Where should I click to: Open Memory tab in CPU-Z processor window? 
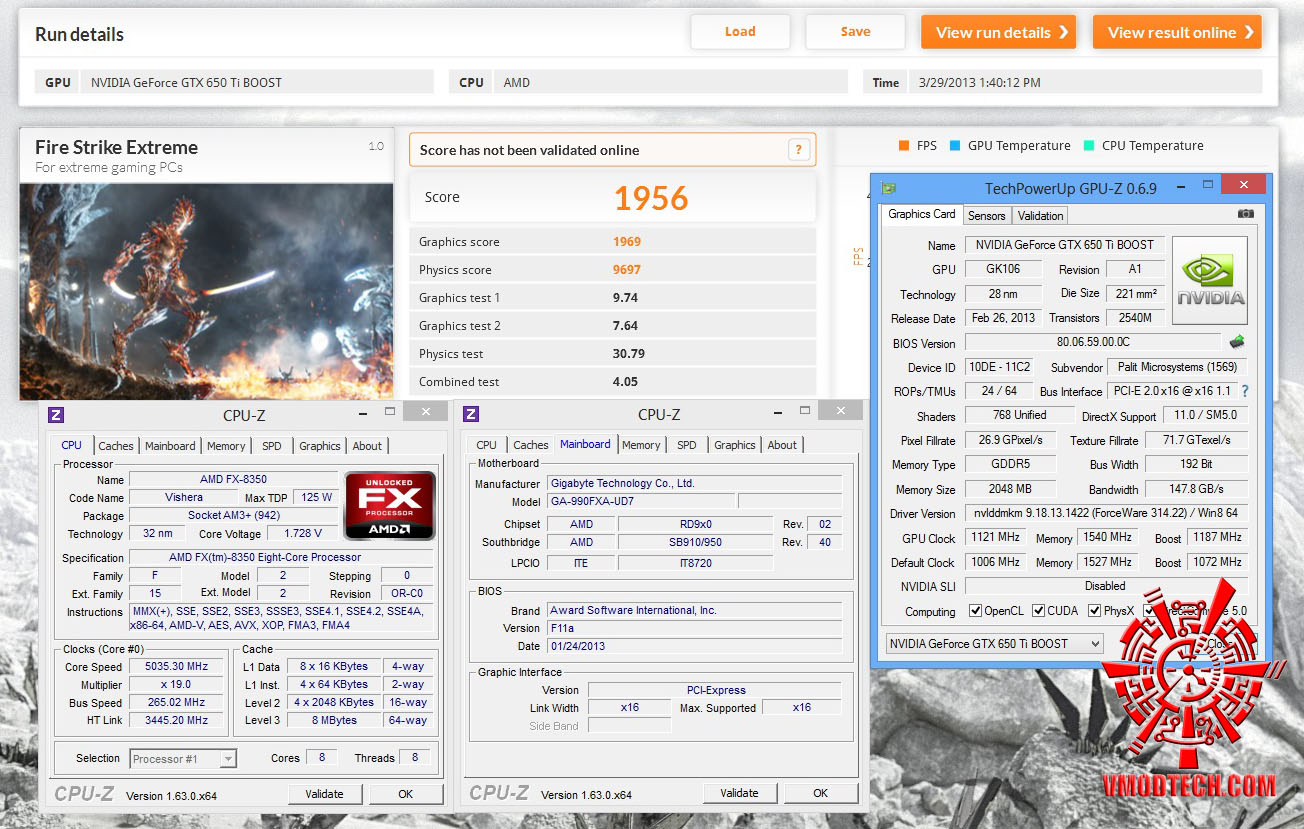(226, 446)
